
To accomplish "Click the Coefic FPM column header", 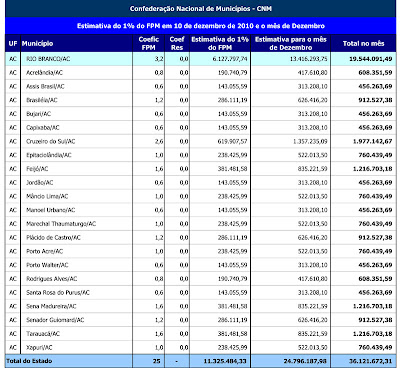I will 149,44.
